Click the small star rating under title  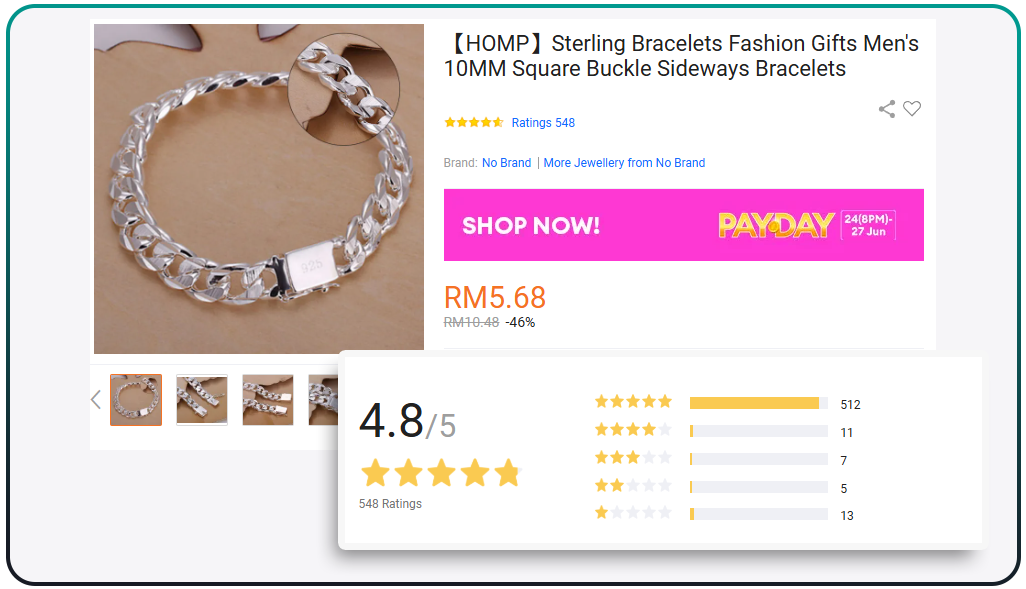(474, 122)
